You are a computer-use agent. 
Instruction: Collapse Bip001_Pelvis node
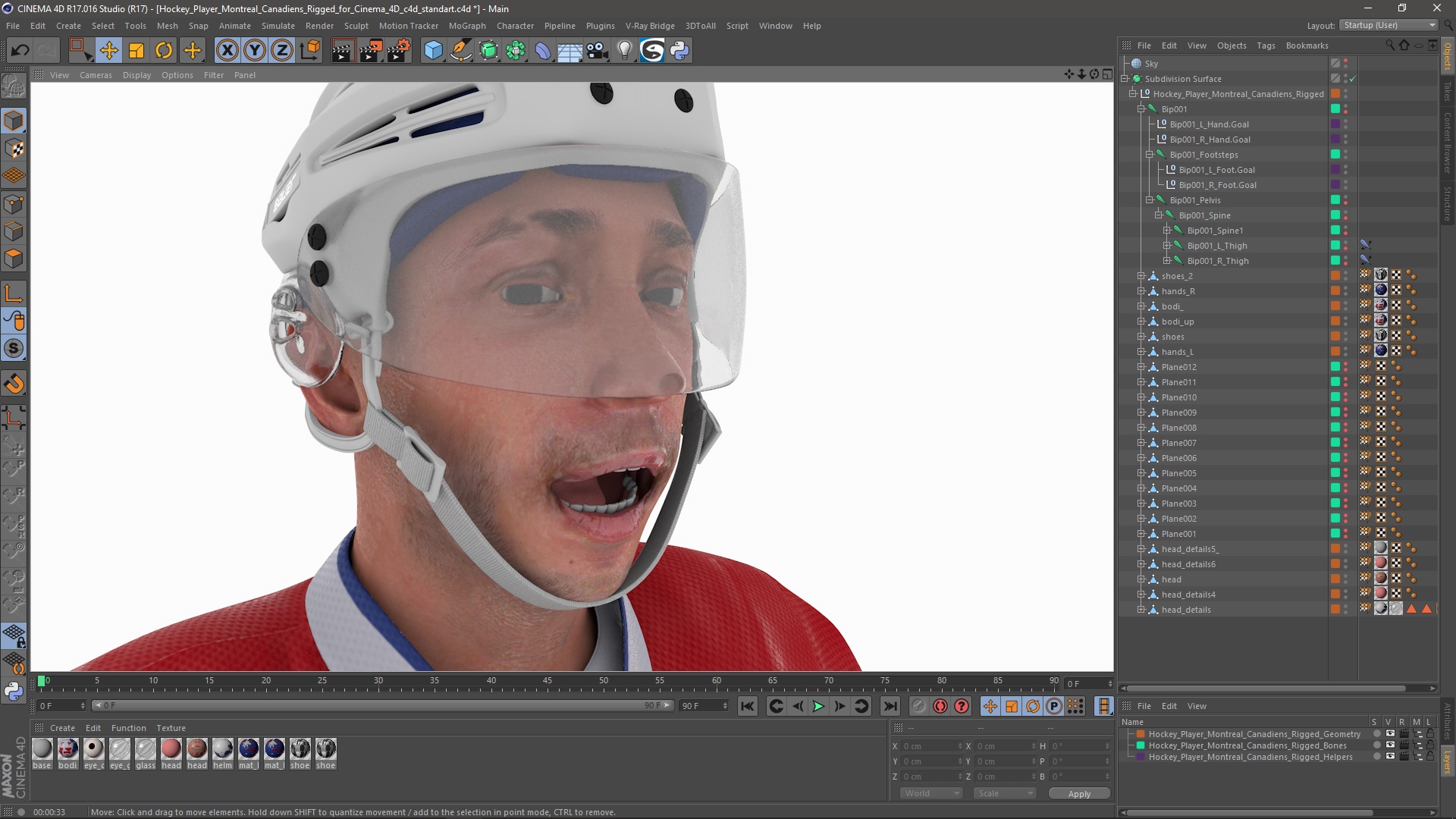click(x=1150, y=200)
